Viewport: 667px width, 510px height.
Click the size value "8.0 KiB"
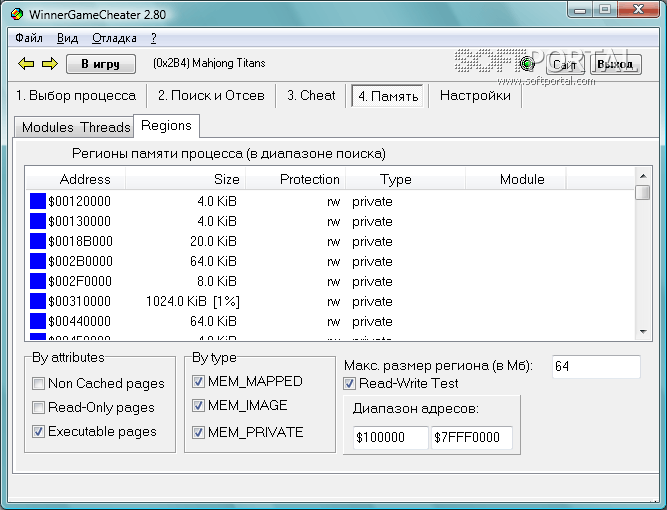(x=217, y=281)
